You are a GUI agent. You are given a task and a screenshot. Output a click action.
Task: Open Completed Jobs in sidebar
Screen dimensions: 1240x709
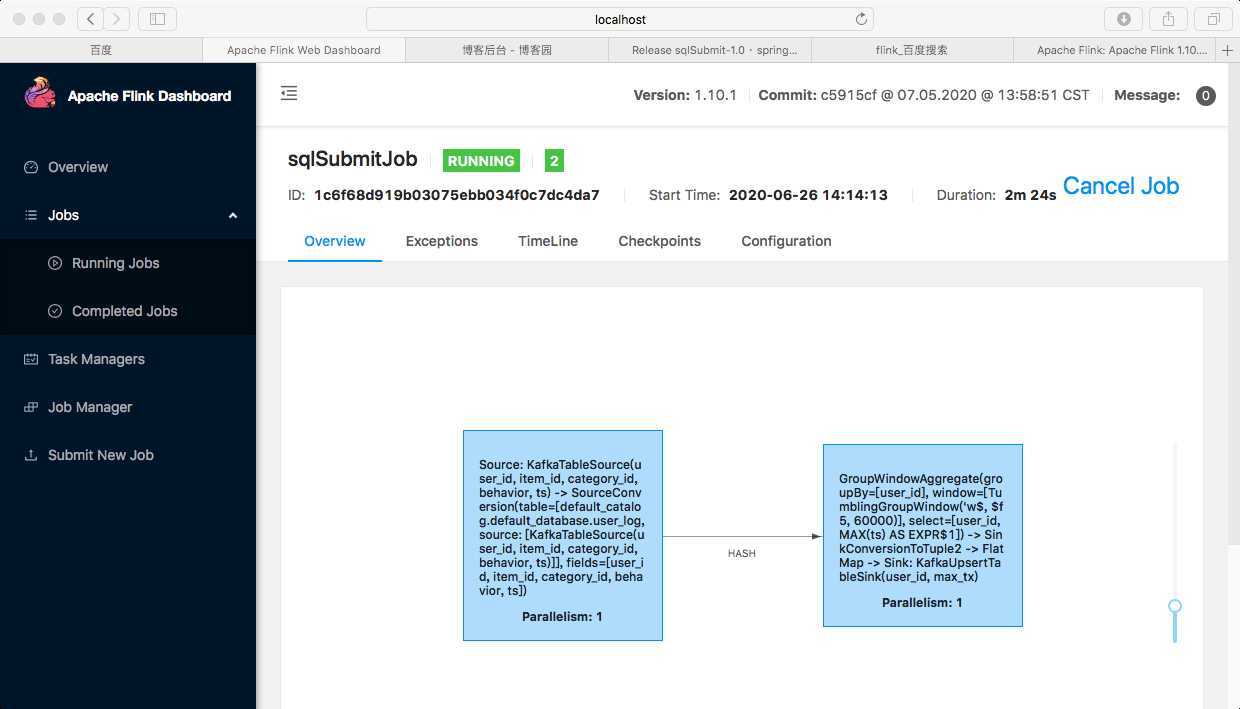pos(125,311)
